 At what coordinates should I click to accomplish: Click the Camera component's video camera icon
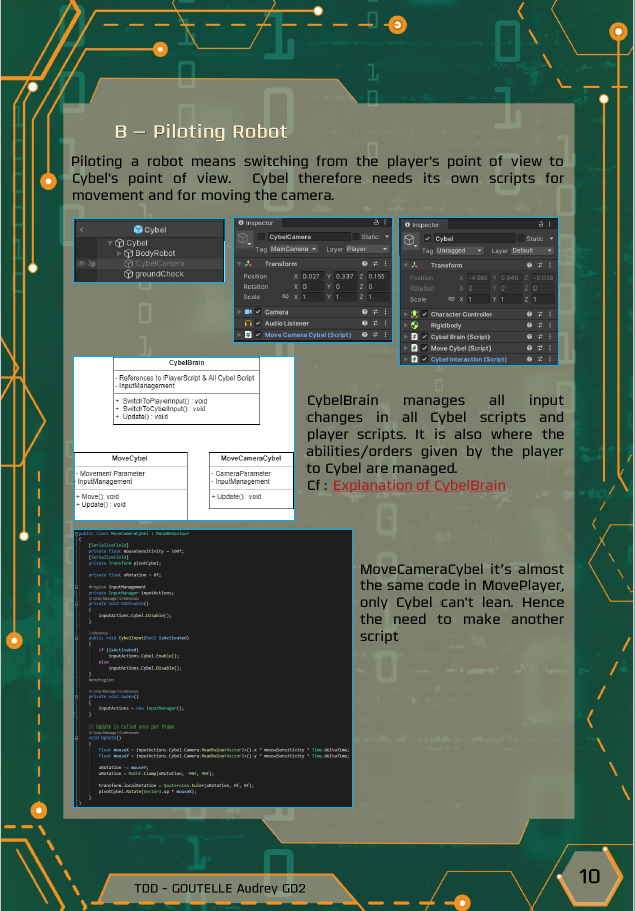coord(248,312)
